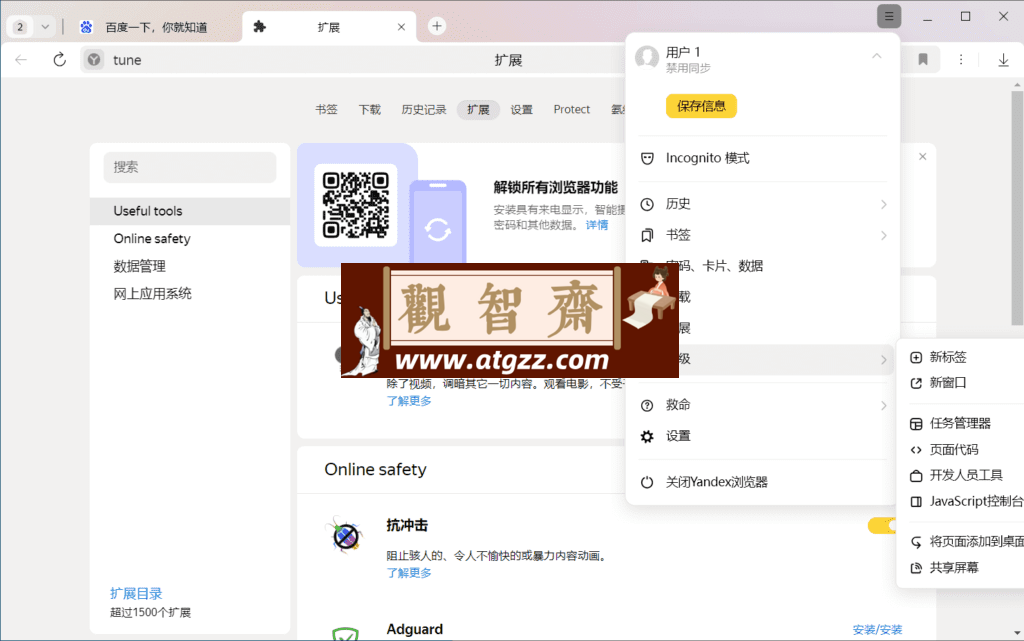Click the 新标签 plus icon

coord(916,357)
